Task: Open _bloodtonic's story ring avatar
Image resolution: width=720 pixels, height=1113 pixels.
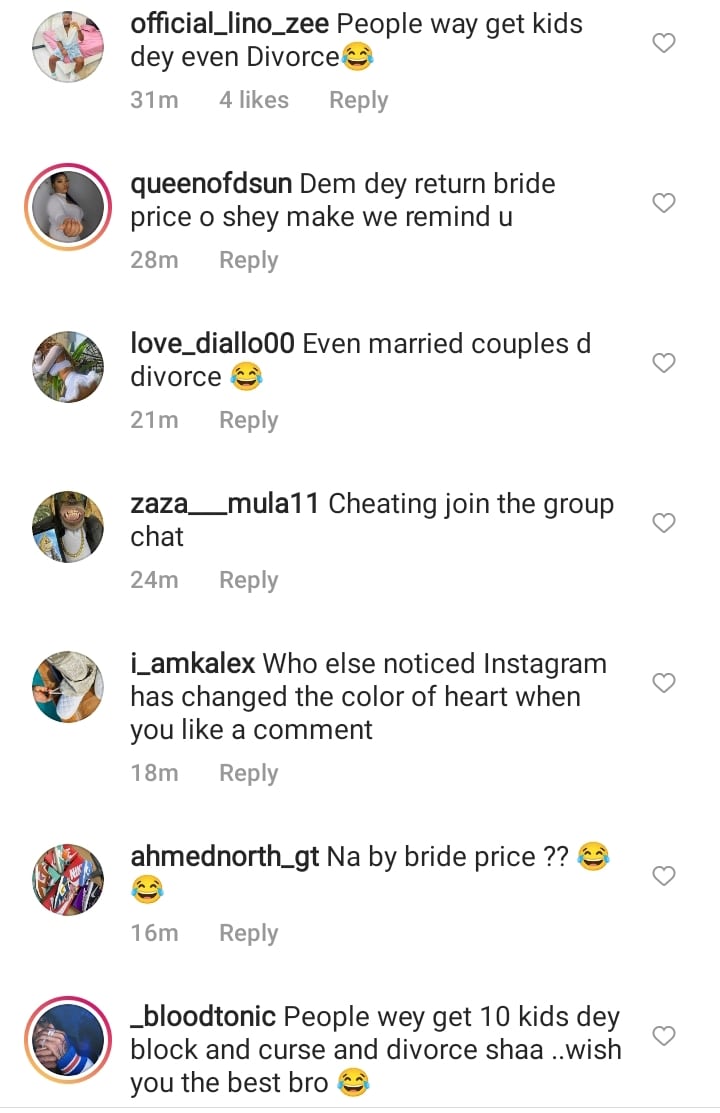Action: point(68,1040)
